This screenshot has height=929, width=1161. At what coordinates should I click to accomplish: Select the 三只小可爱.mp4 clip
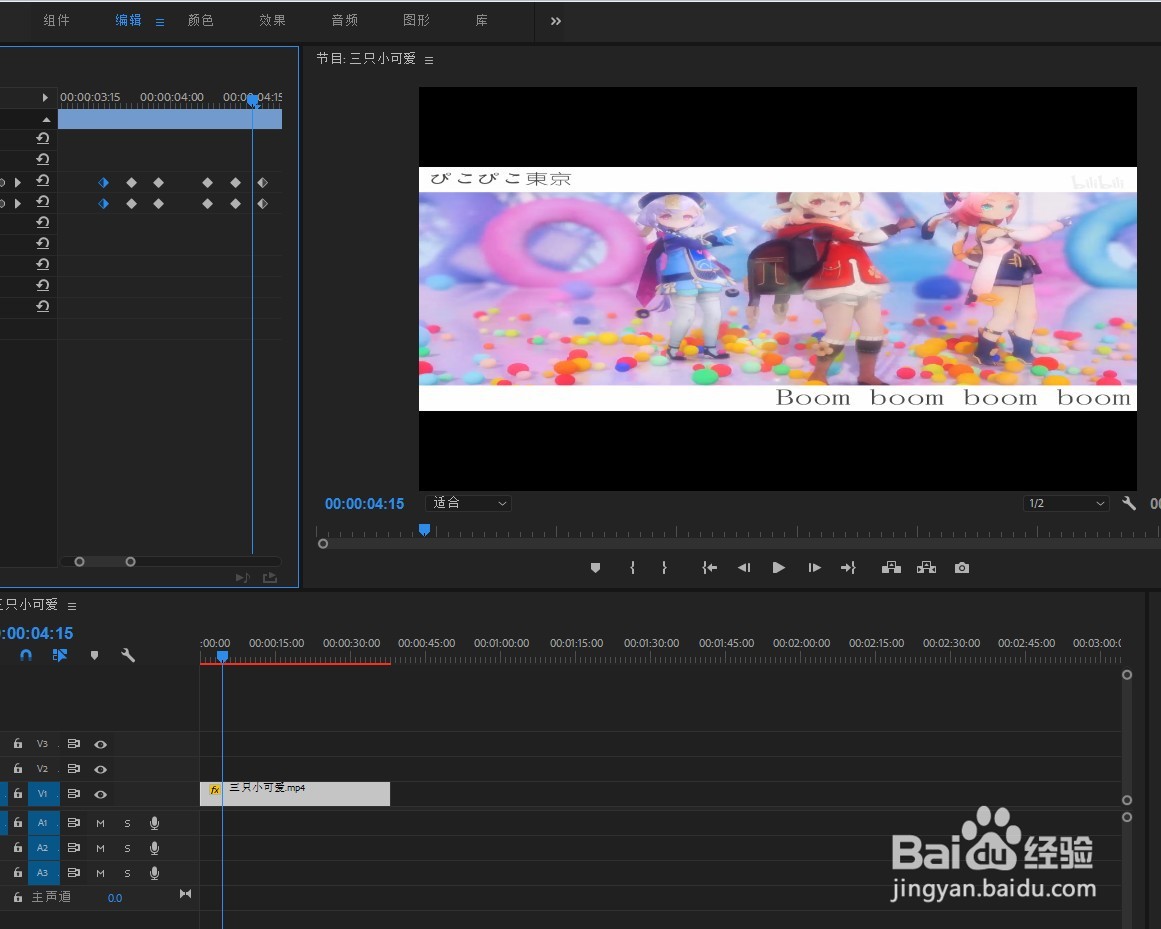(x=295, y=794)
